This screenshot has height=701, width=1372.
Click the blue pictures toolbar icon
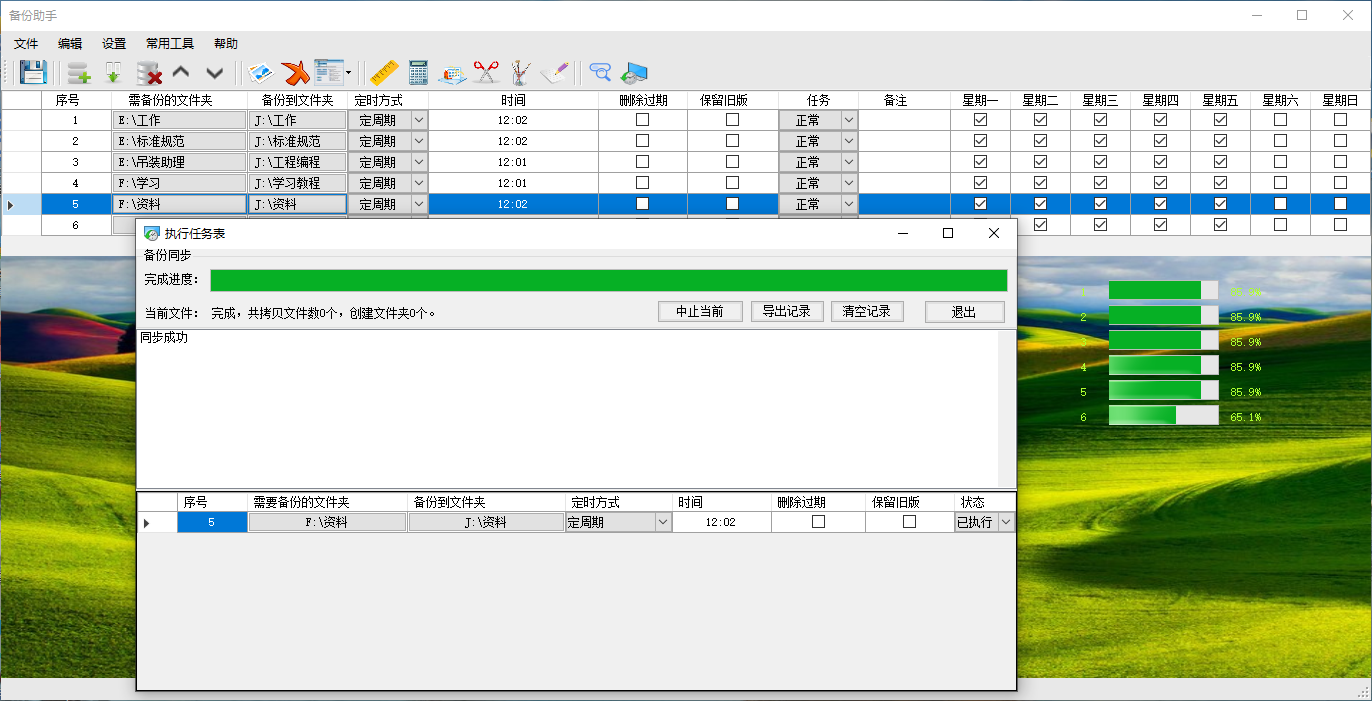pos(261,72)
